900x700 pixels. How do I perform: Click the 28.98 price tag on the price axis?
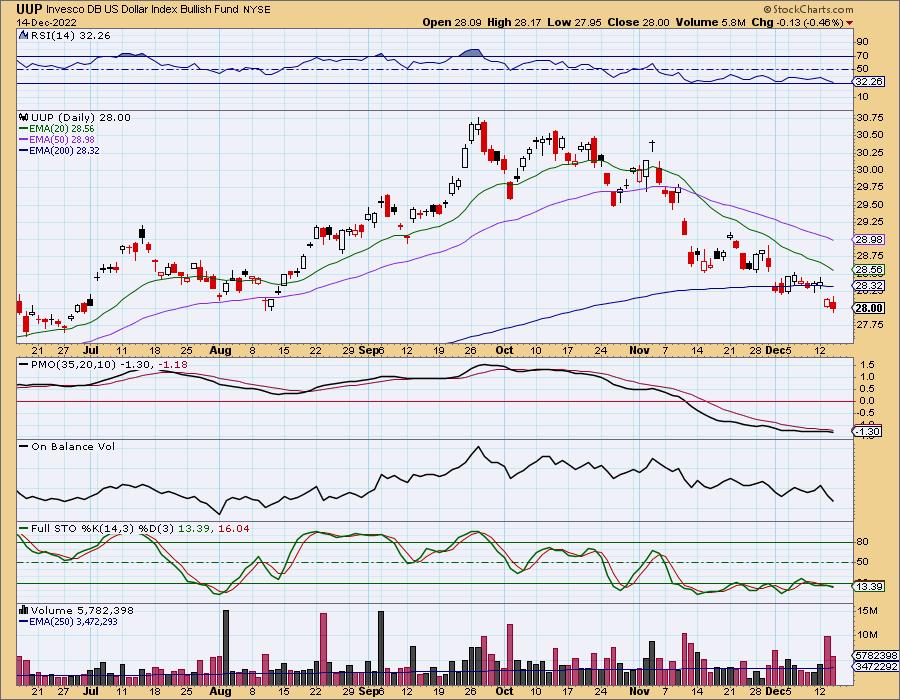[869, 239]
